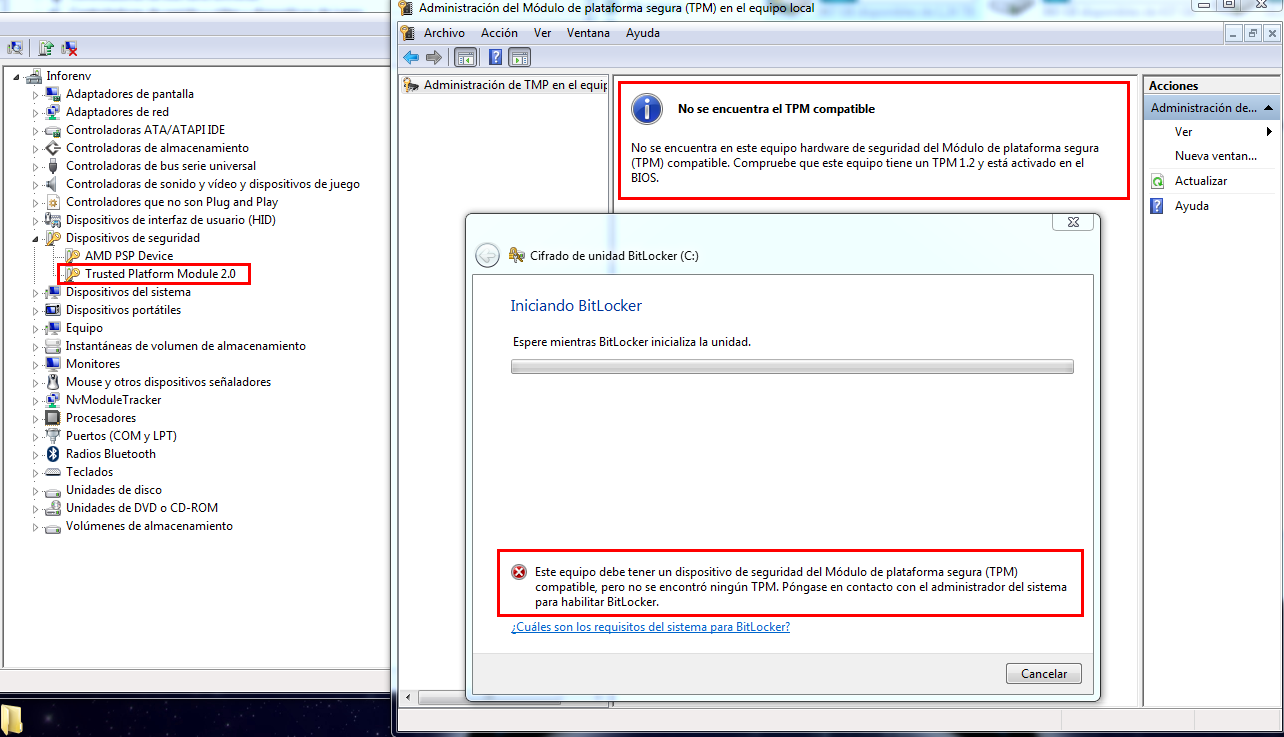This screenshot has width=1284, height=737.
Task: Click the back arrow in TPM console toolbar
Action: click(411, 57)
